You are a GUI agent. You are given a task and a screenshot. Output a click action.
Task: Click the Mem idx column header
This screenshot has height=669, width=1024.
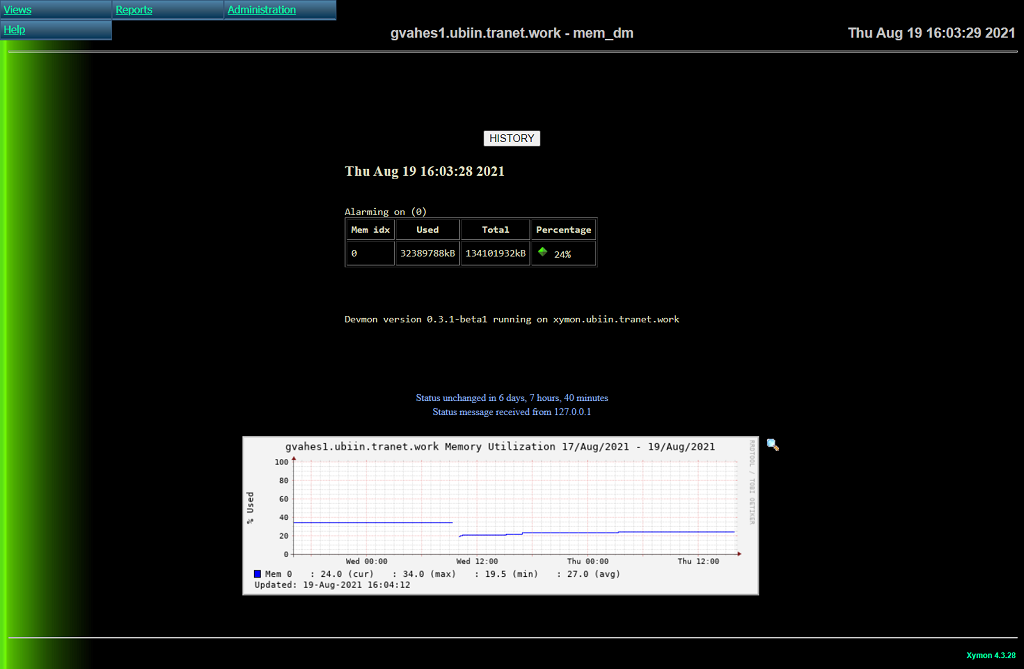(x=370, y=230)
